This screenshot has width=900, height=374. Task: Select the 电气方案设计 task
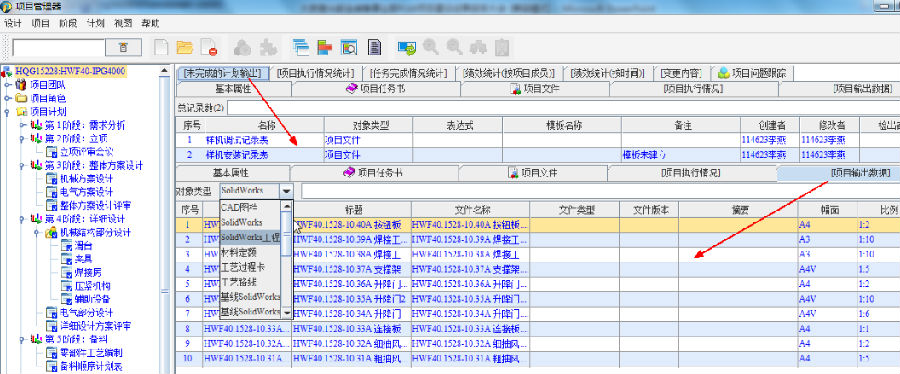(x=87, y=192)
